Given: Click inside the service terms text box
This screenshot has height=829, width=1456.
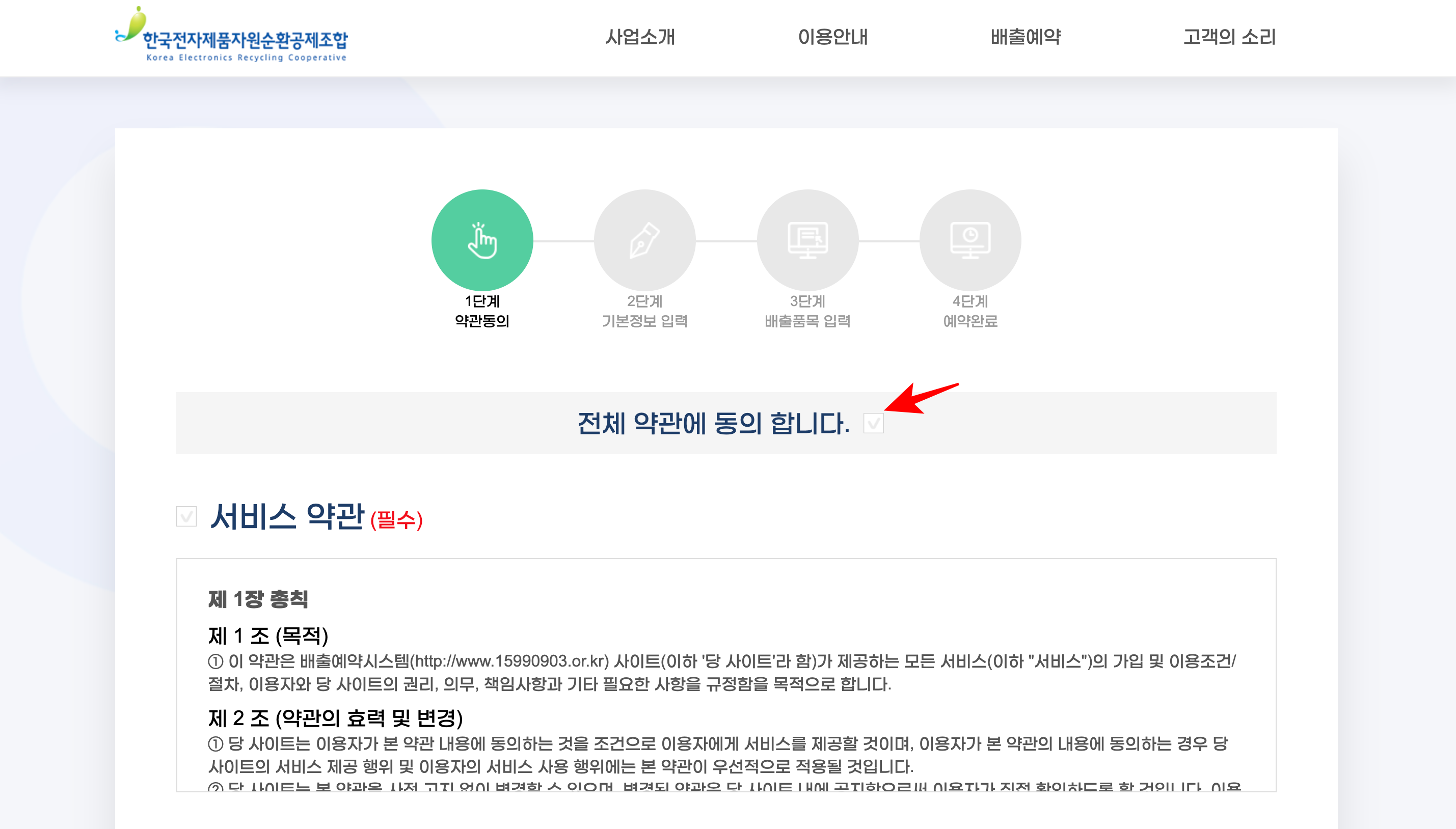Looking at the screenshot, I should tap(726, 675).
